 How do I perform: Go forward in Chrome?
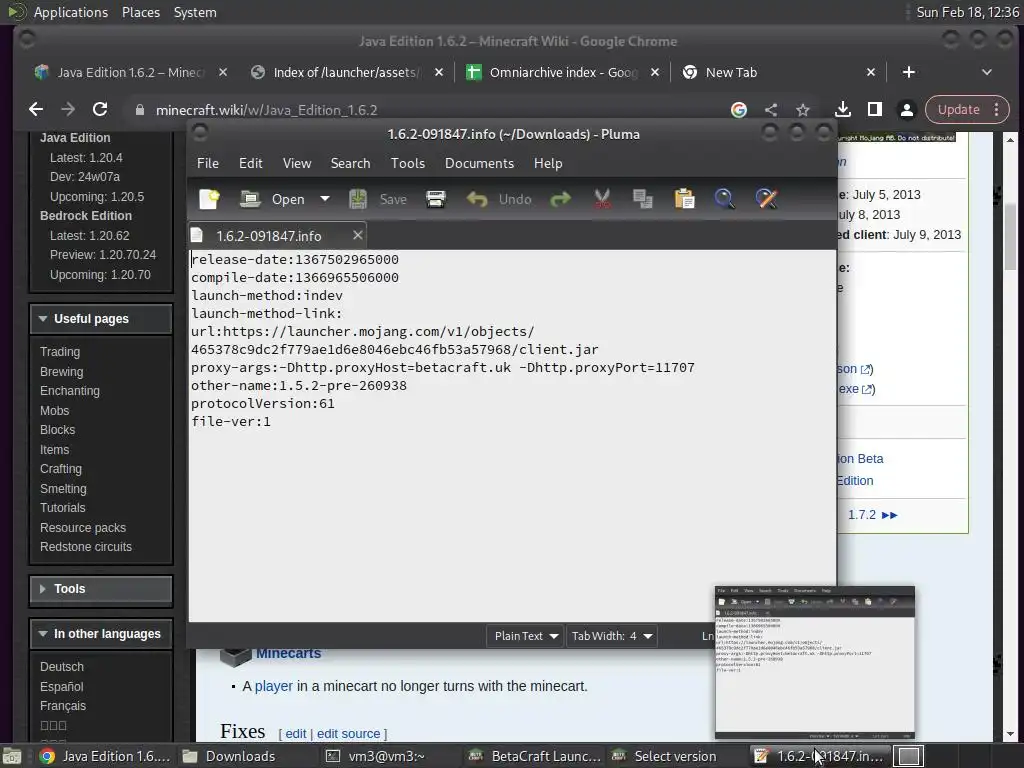(68, 110)
